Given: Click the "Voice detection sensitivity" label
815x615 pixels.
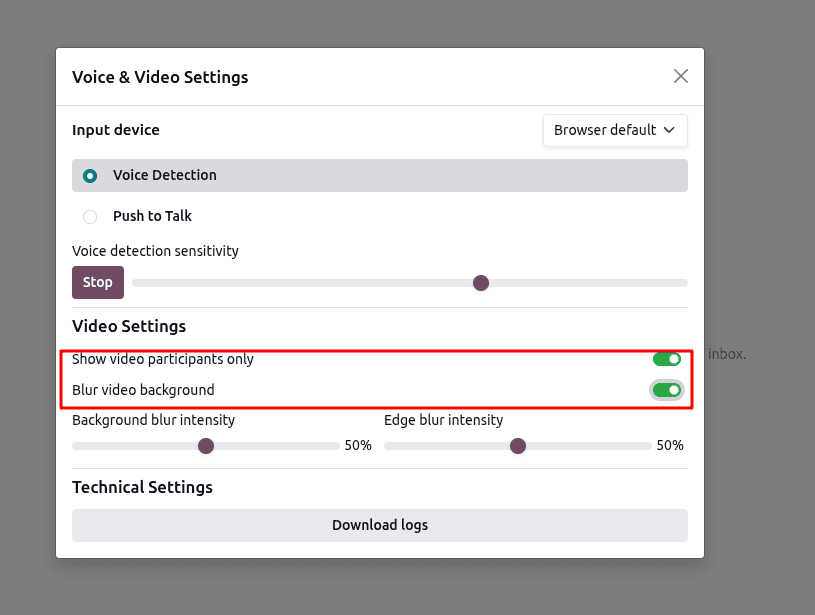Looking at the screenshot, I should 155,251.
